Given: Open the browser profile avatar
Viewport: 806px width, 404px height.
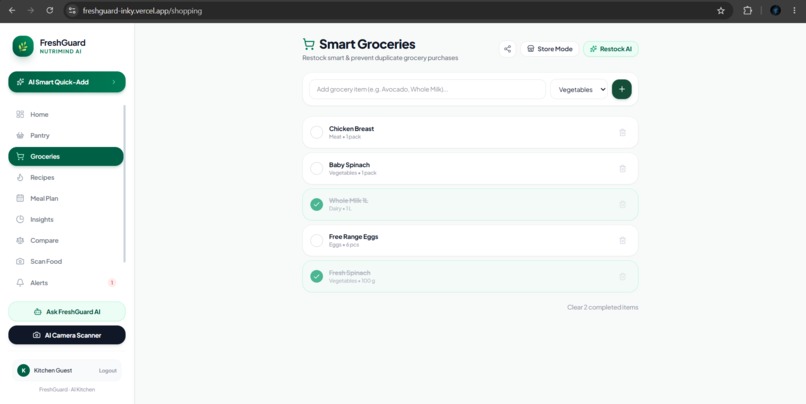Looking at the screenshot, I should [x=775, y=10].
